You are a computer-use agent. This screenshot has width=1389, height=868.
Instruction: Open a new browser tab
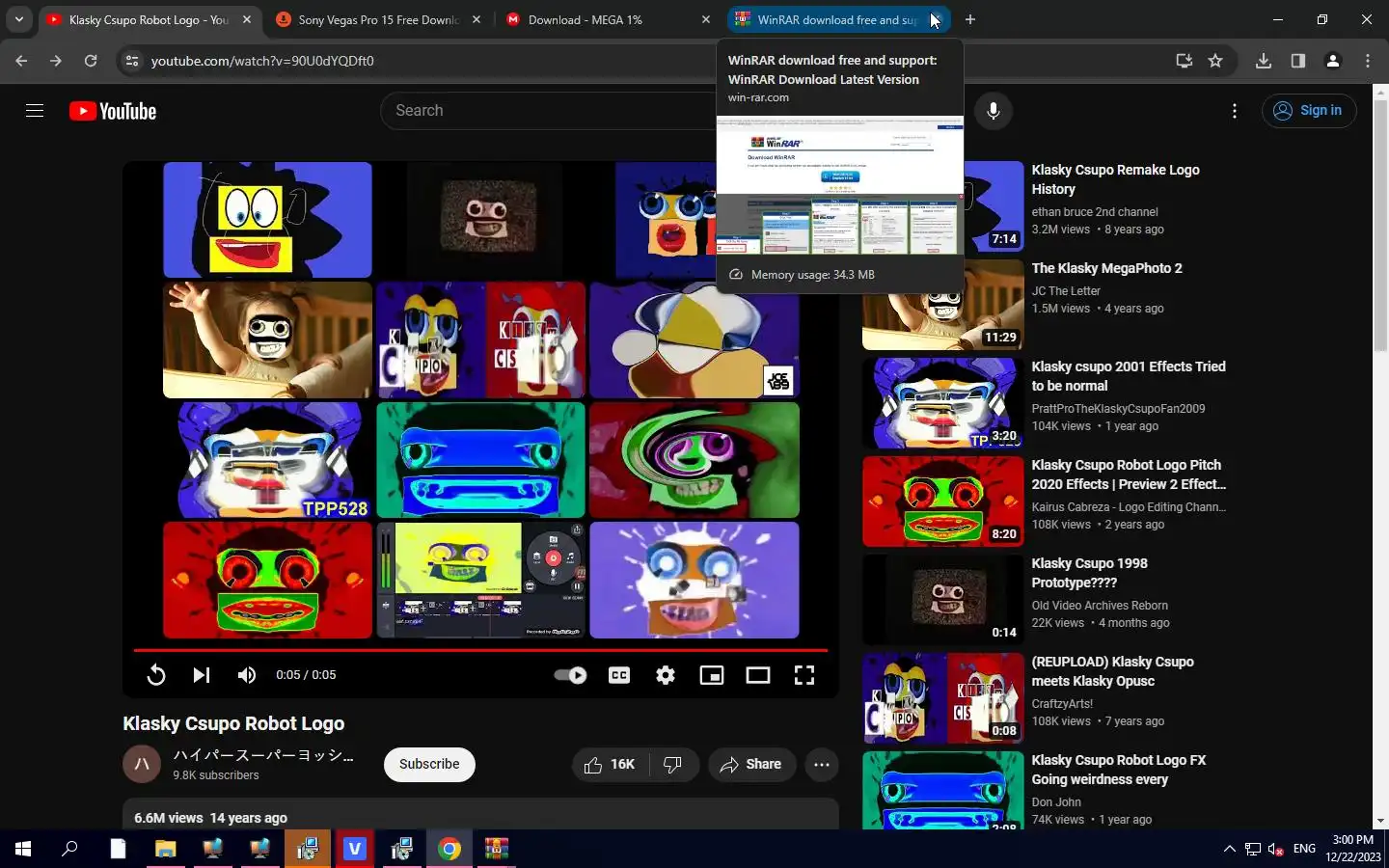coord(970,19)
